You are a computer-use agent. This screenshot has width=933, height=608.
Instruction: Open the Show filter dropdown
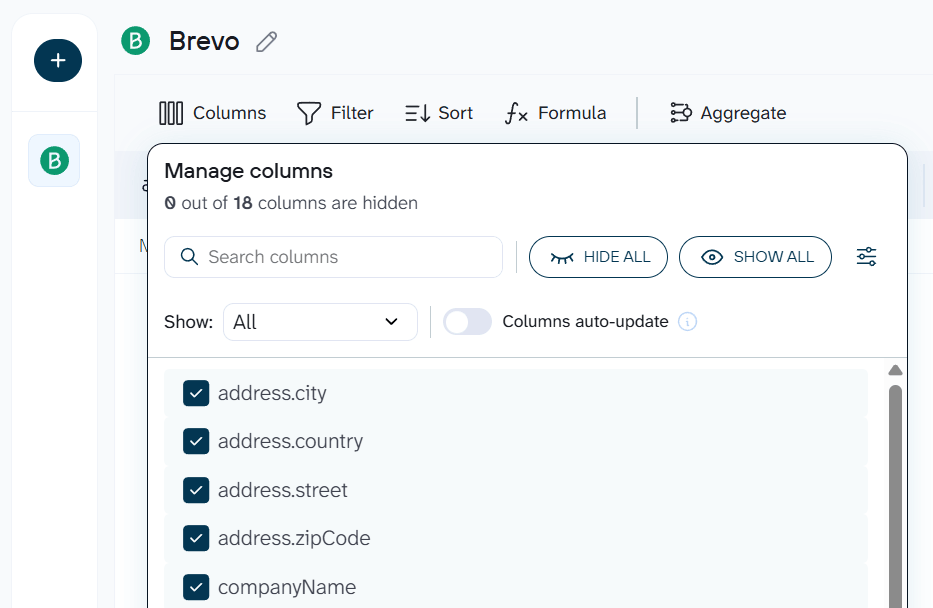[x=320, y=322]
